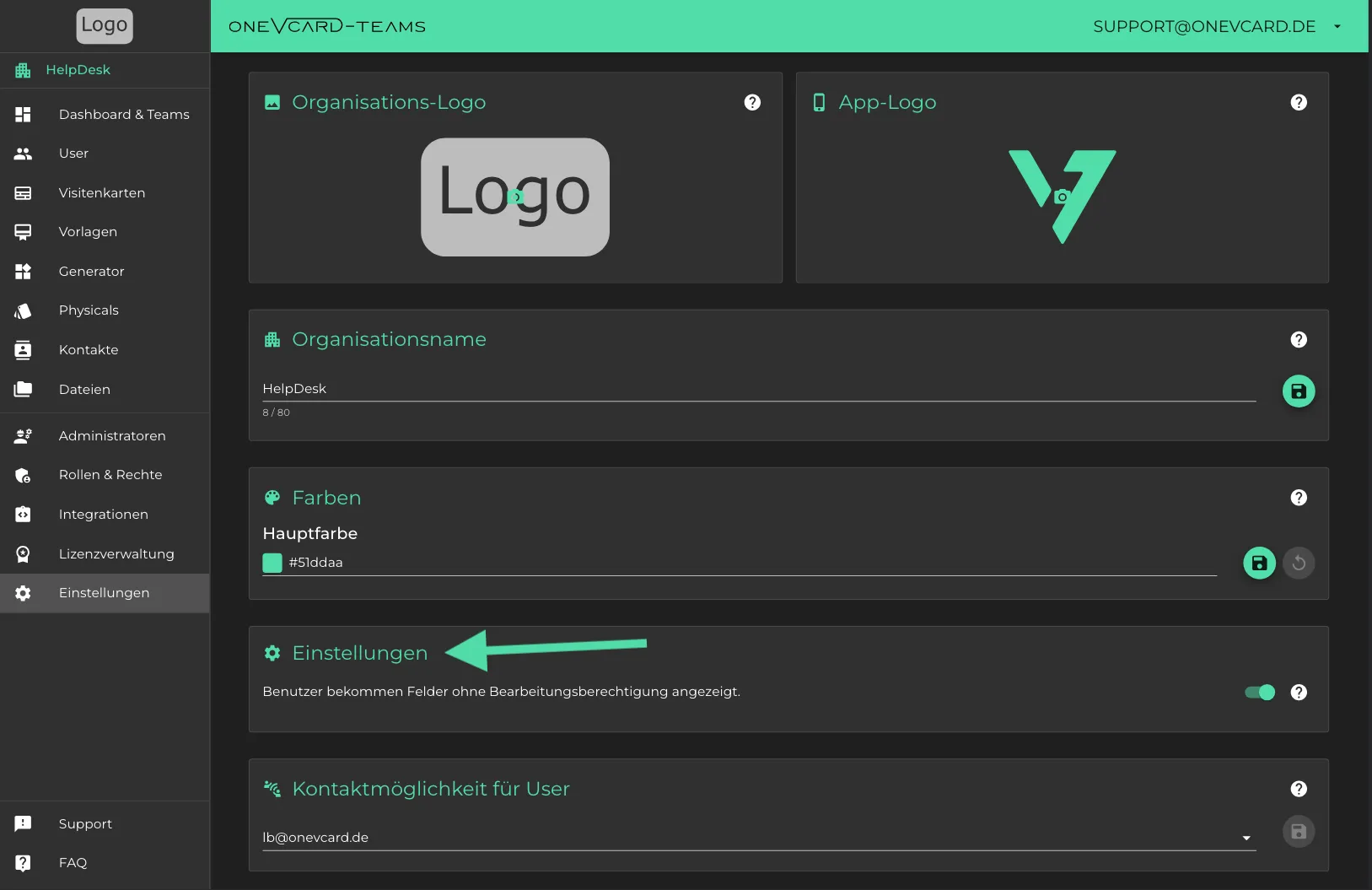Screen dimensions: 1372x890
Task: Click the #51ddaa color swatch
Action: (272, 563)
